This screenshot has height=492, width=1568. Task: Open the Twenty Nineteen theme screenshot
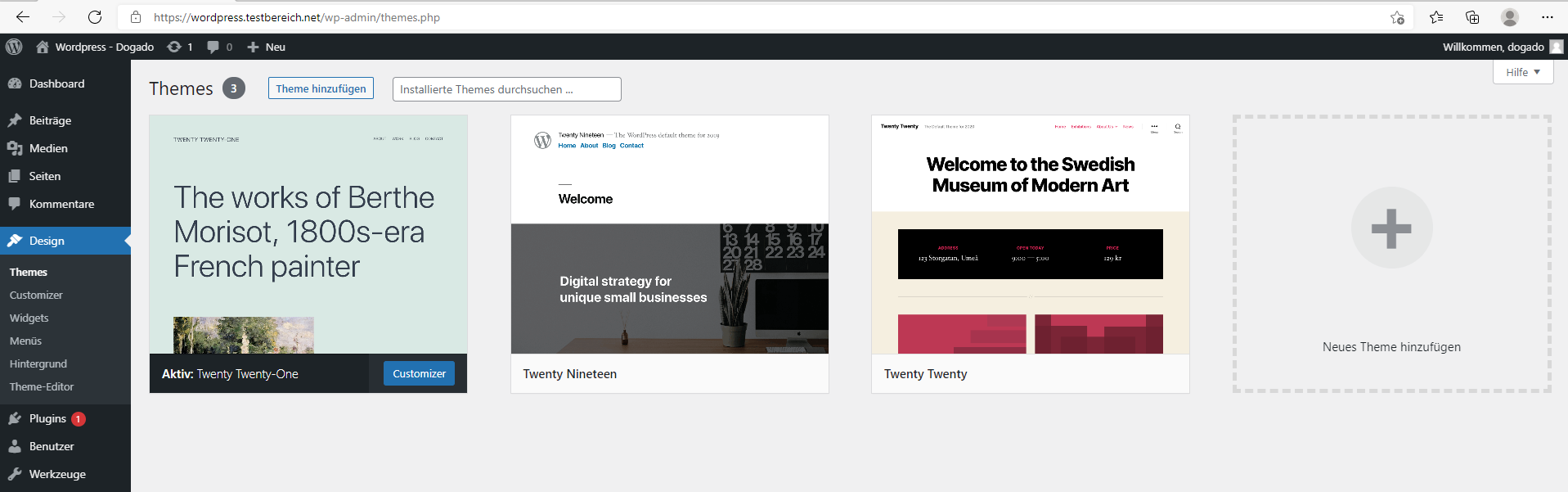tap(670, 234)
